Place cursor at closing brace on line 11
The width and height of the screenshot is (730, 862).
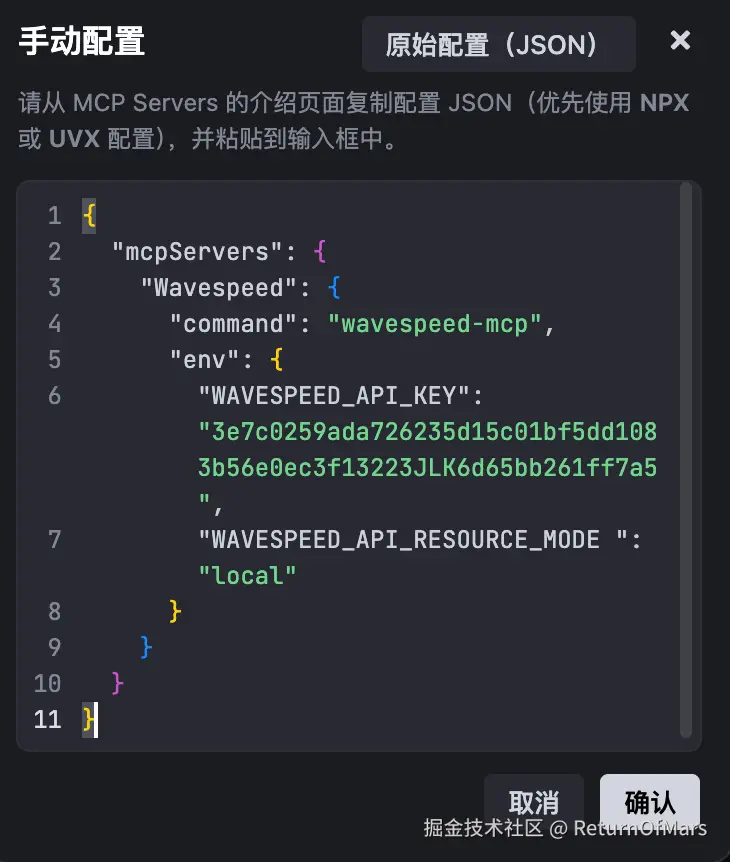89,720
